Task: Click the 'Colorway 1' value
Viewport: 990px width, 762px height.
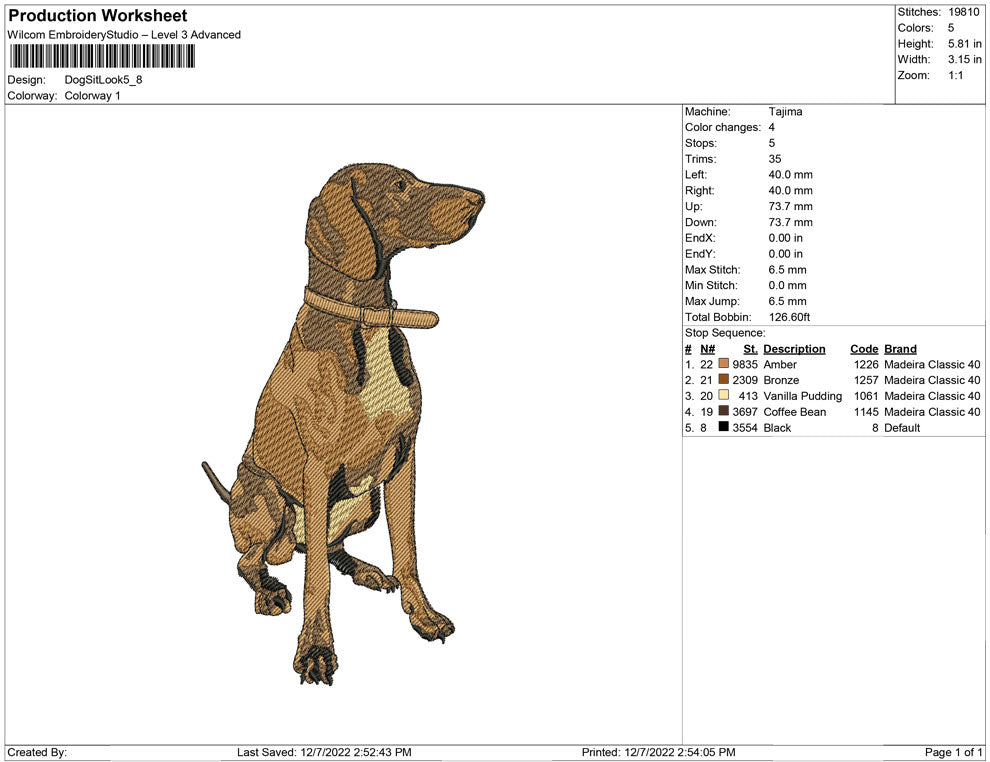Action: tap(92, 96)
